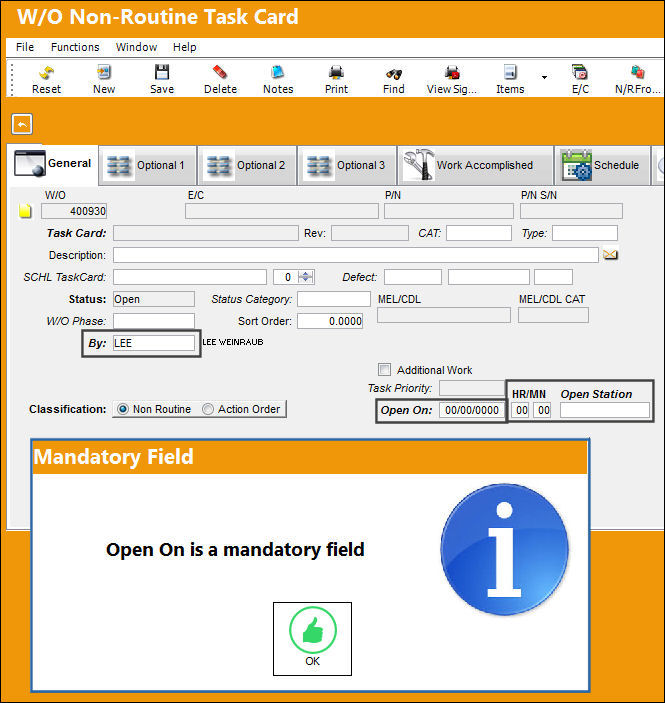Open the Work Accomplished tab
665x703 pixels.
476,165
